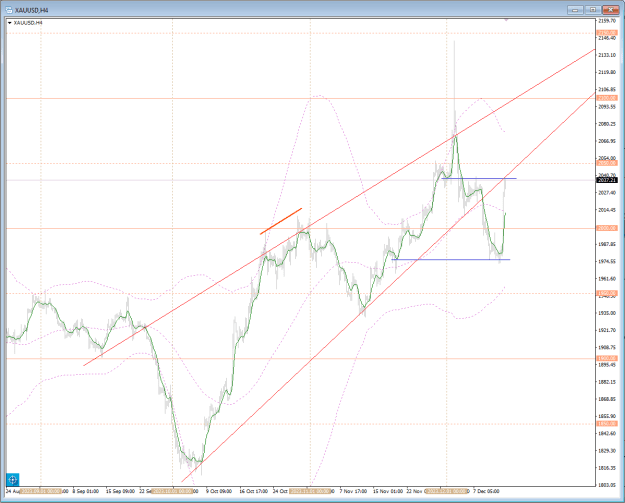625x503 pixels.
Task: Click the 1950.00 orange price level label
Action: click(x=607, y=293)
